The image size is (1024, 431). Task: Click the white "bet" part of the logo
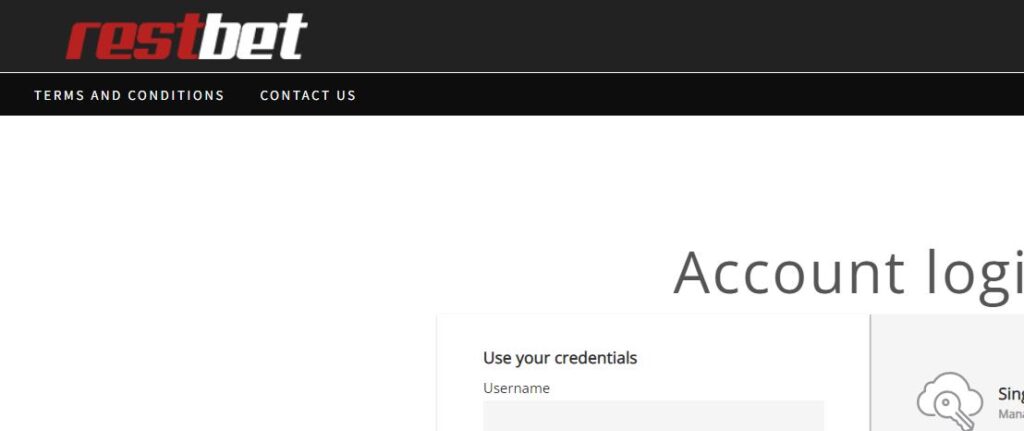pyautogui.click(x=253, y=37)
